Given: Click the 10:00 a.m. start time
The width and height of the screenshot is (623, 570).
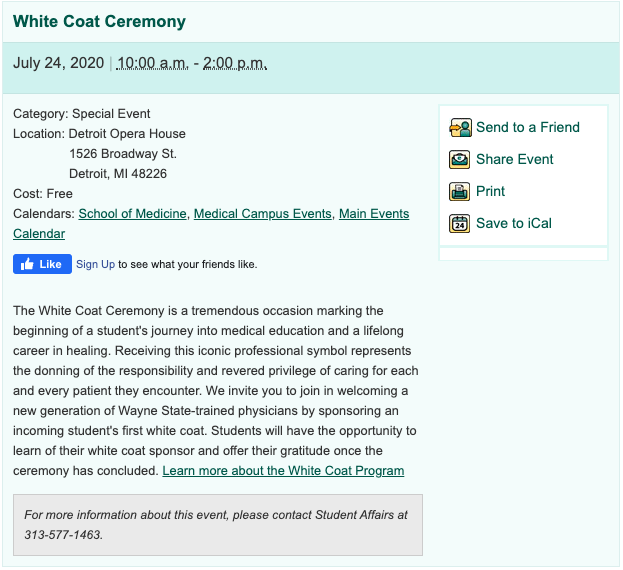Looking at the screenshot, I should [x=152, y=63].
